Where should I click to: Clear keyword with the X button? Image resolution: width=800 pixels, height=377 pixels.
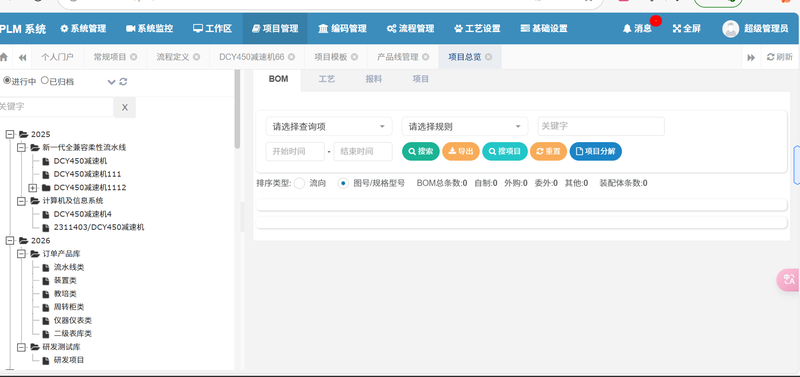[x=124, y=107]
